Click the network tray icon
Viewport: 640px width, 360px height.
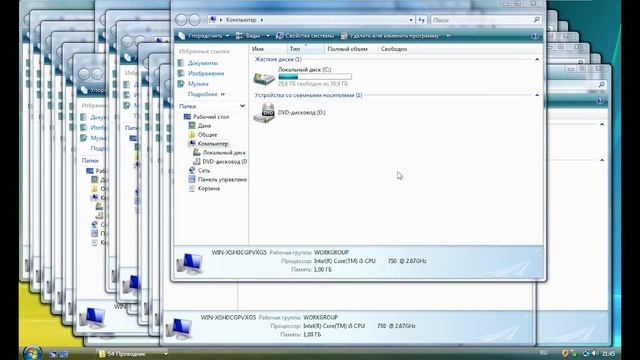pos(586,353)
